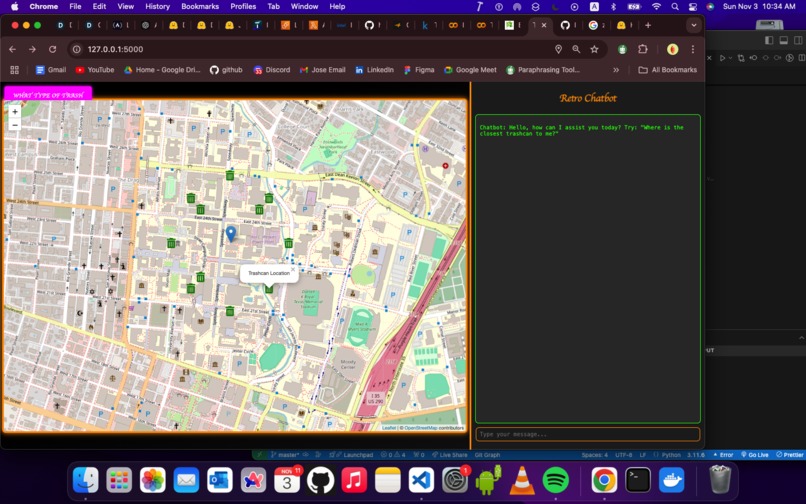Go back in Chrome
The height and width of the screenshot is (504, 806).
point(12,49)
